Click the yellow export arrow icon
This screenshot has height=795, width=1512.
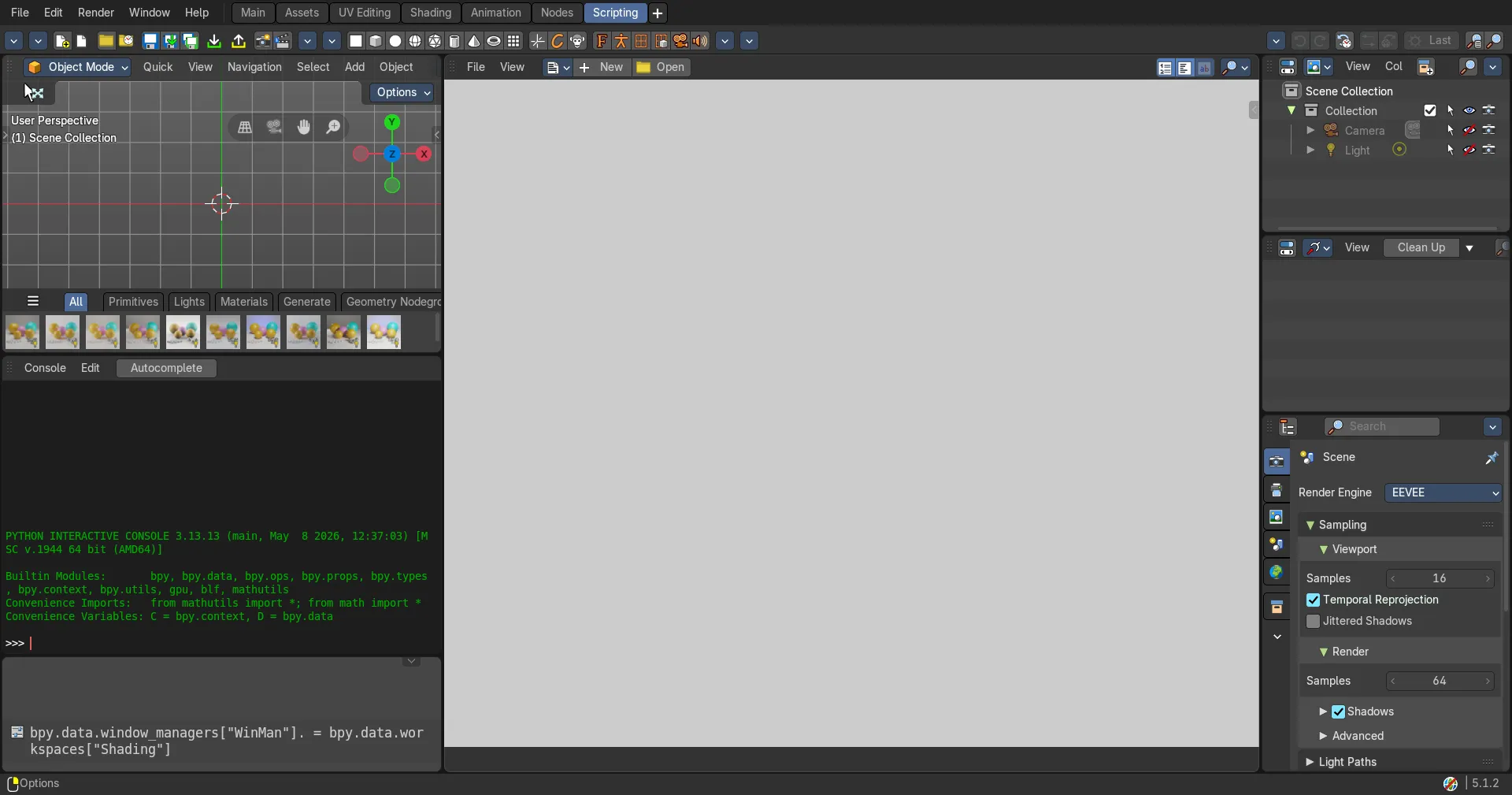tap(239, 41)
